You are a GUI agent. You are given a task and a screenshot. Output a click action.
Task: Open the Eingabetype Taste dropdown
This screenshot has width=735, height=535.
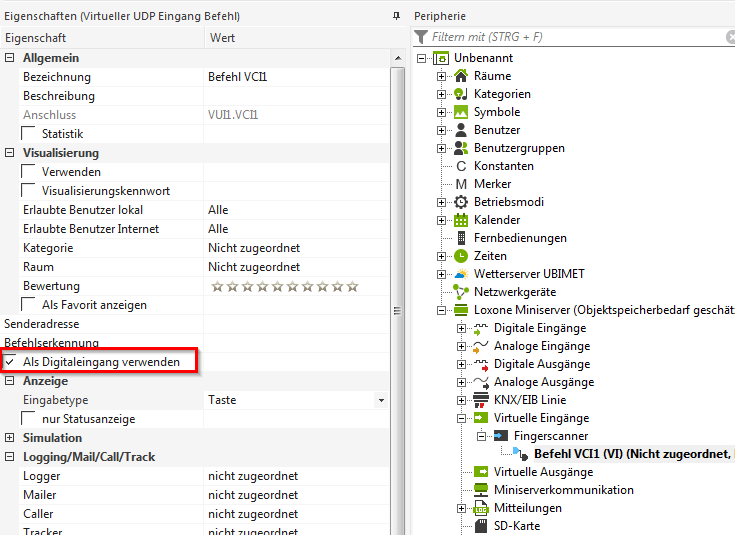[x=381, y=400]
